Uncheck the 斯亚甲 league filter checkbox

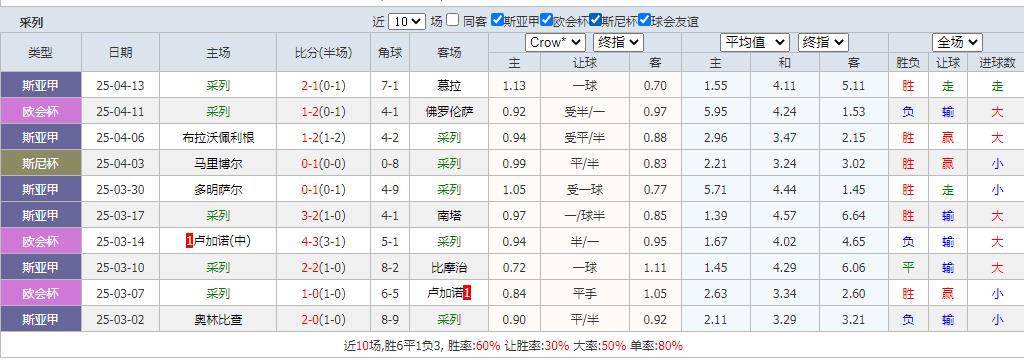(497, 20)
